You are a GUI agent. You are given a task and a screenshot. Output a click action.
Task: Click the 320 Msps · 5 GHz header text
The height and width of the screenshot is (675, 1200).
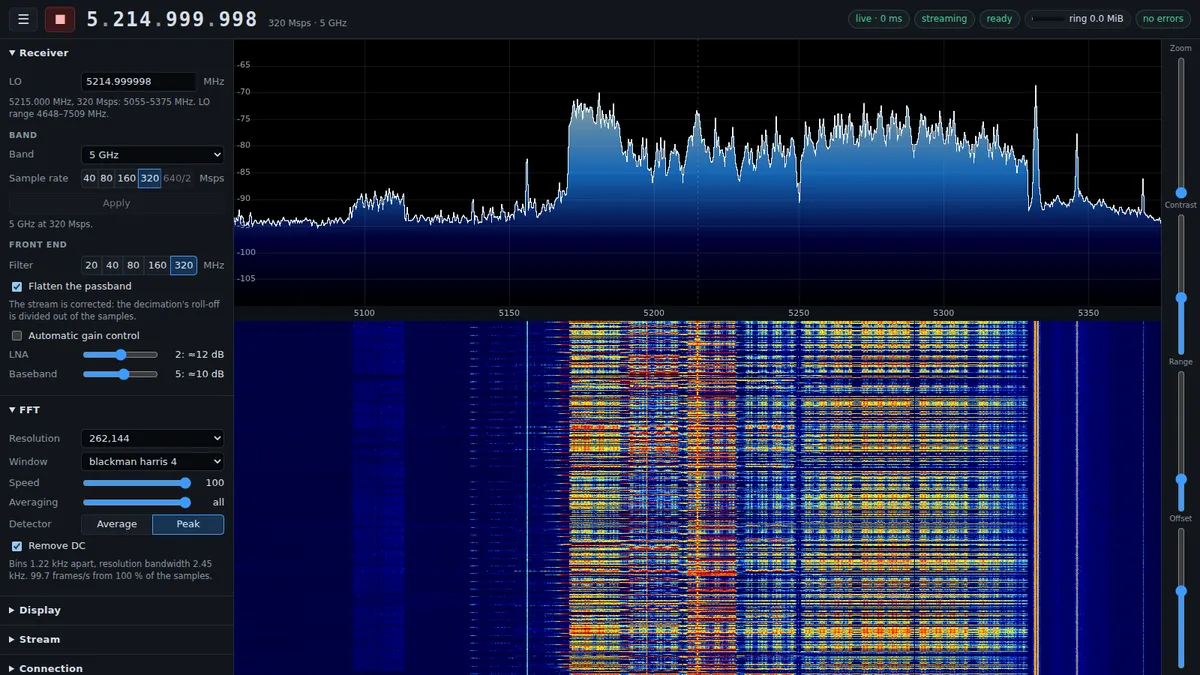click(x=307, y=22)
